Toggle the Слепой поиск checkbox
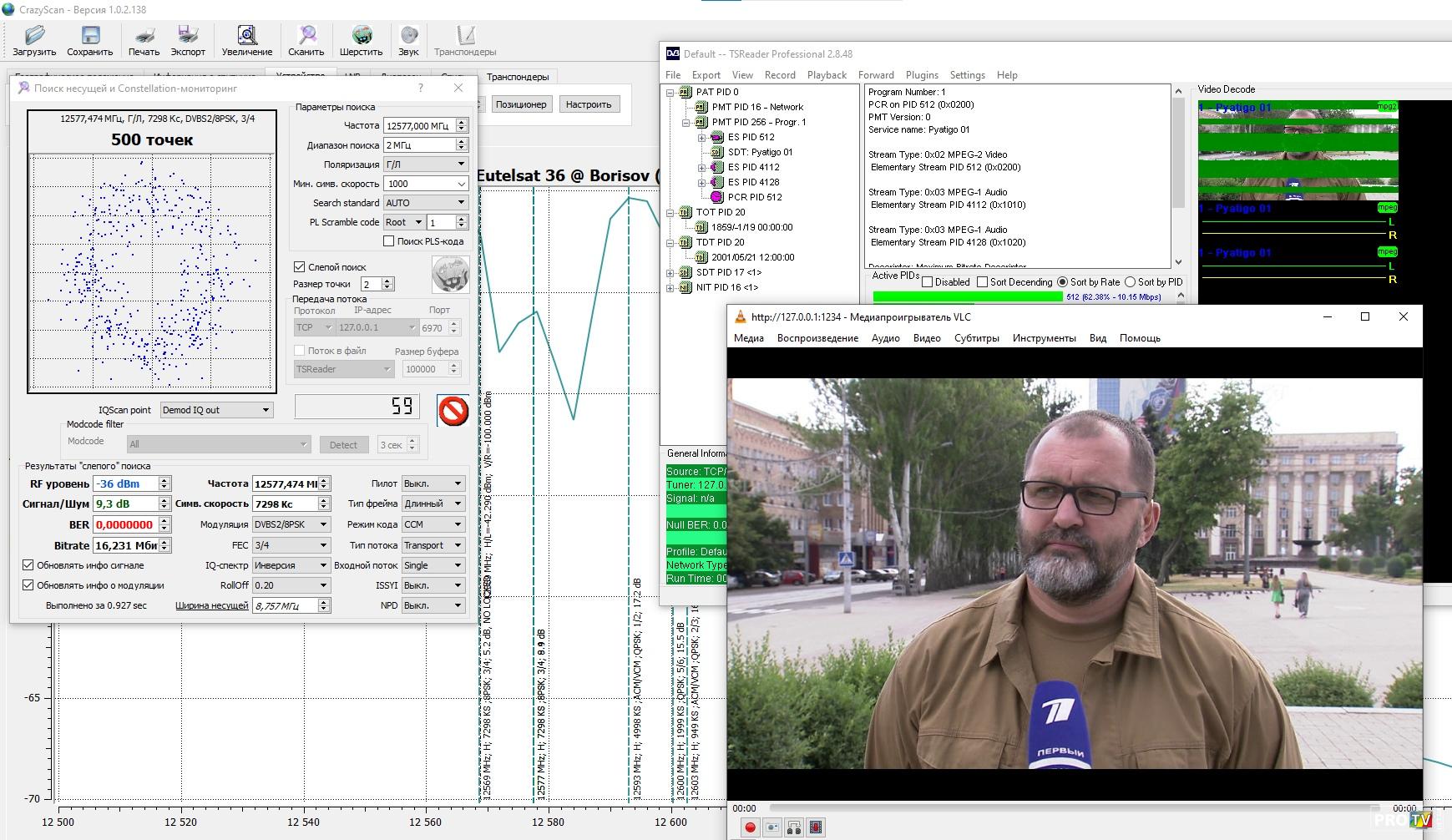 (x=300, y=267)
